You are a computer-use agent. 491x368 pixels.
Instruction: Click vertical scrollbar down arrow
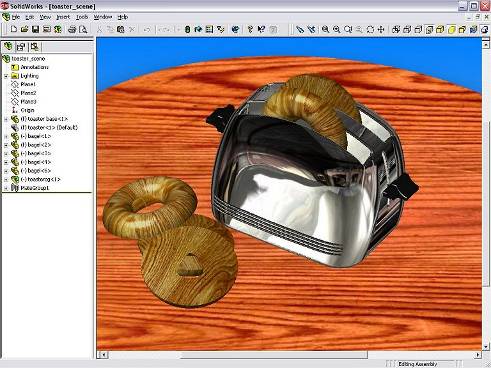486,347
